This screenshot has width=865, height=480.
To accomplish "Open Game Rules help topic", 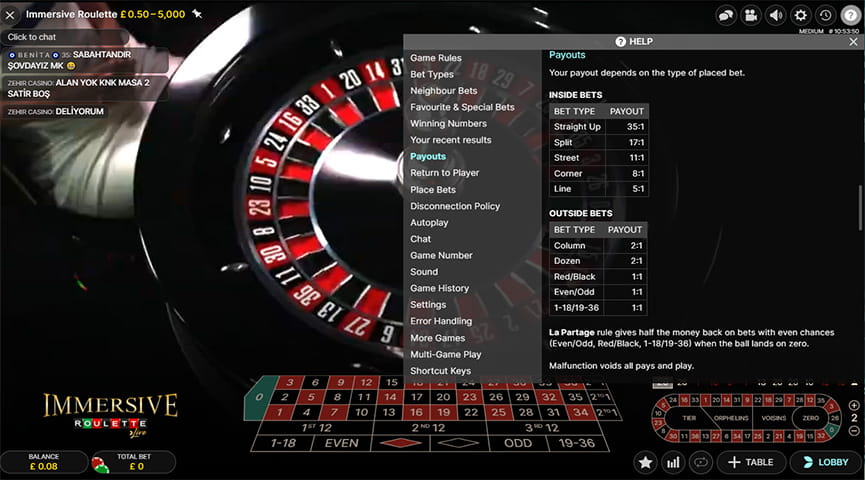I will (436, 58).
